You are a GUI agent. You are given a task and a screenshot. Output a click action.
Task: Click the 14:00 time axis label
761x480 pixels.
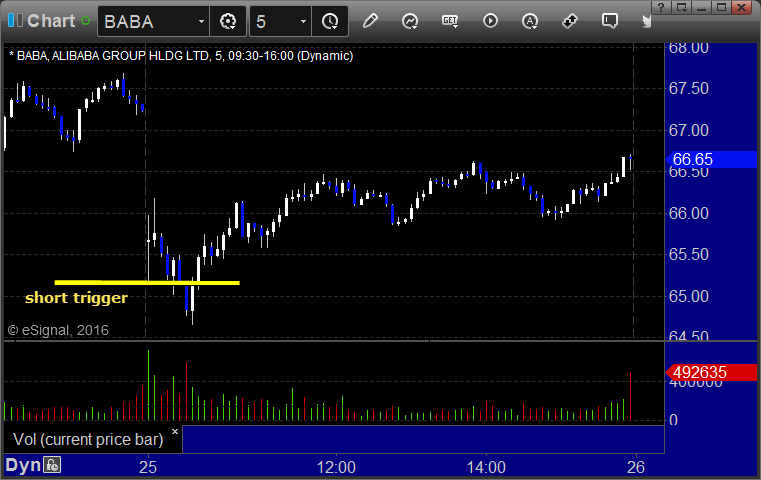[x=486, y=467]
